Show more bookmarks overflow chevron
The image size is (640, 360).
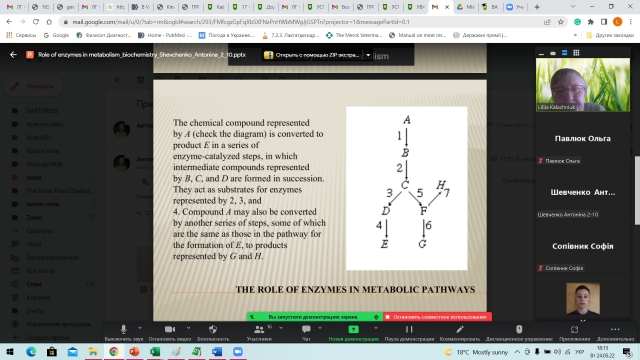(575, 35)
